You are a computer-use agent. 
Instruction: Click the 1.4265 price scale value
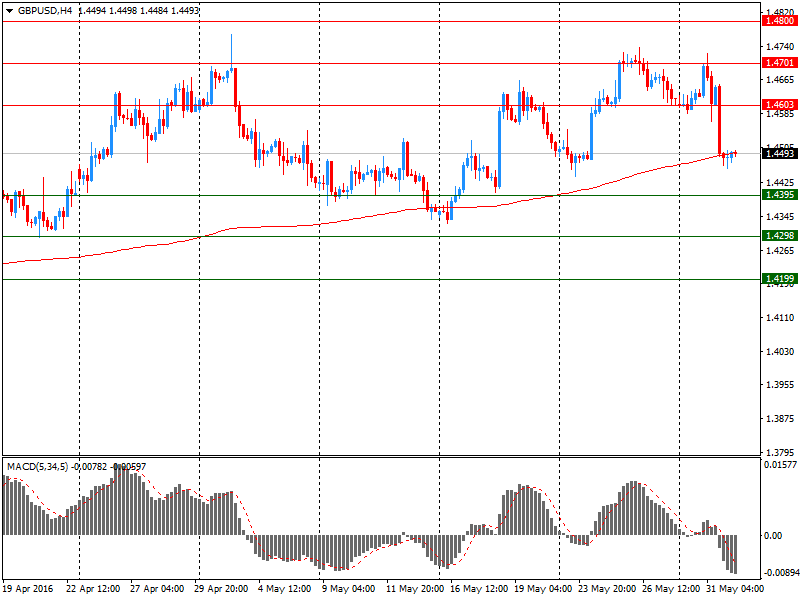(781, 251)
